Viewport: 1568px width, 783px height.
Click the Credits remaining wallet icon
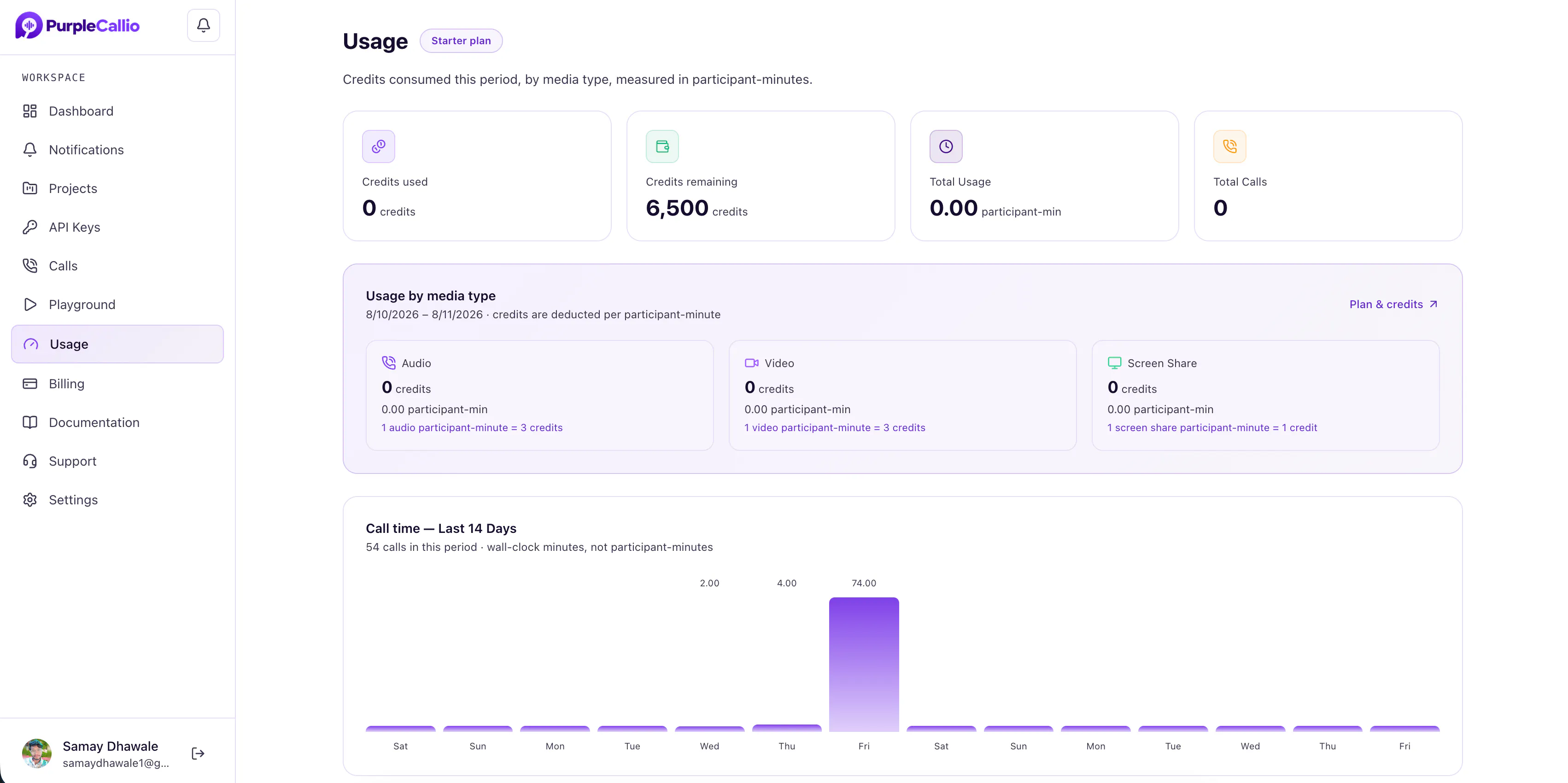662,146
